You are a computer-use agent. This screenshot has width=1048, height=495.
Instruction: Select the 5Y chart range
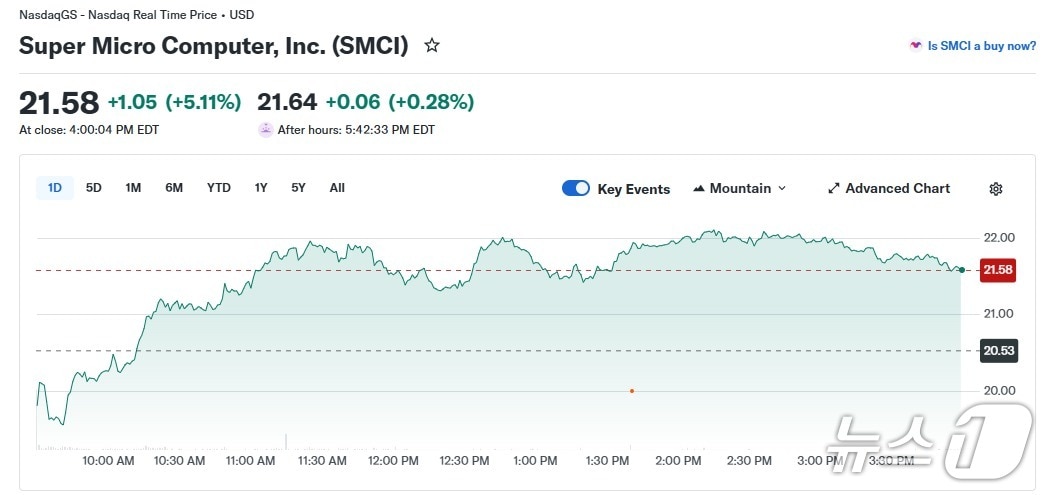click(298, 188)
